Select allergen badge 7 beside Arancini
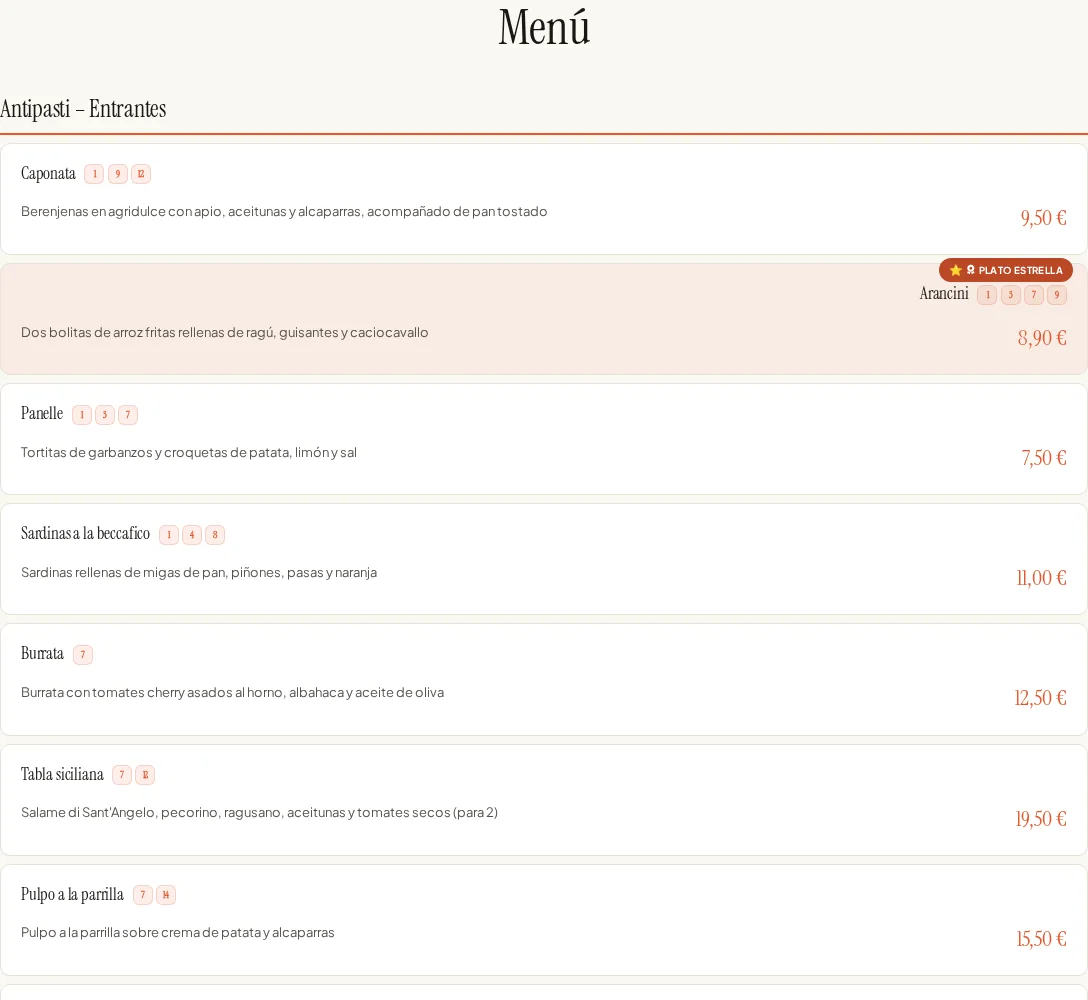This screenshot has width=1088, height=1000. [x=1034, y=295]
